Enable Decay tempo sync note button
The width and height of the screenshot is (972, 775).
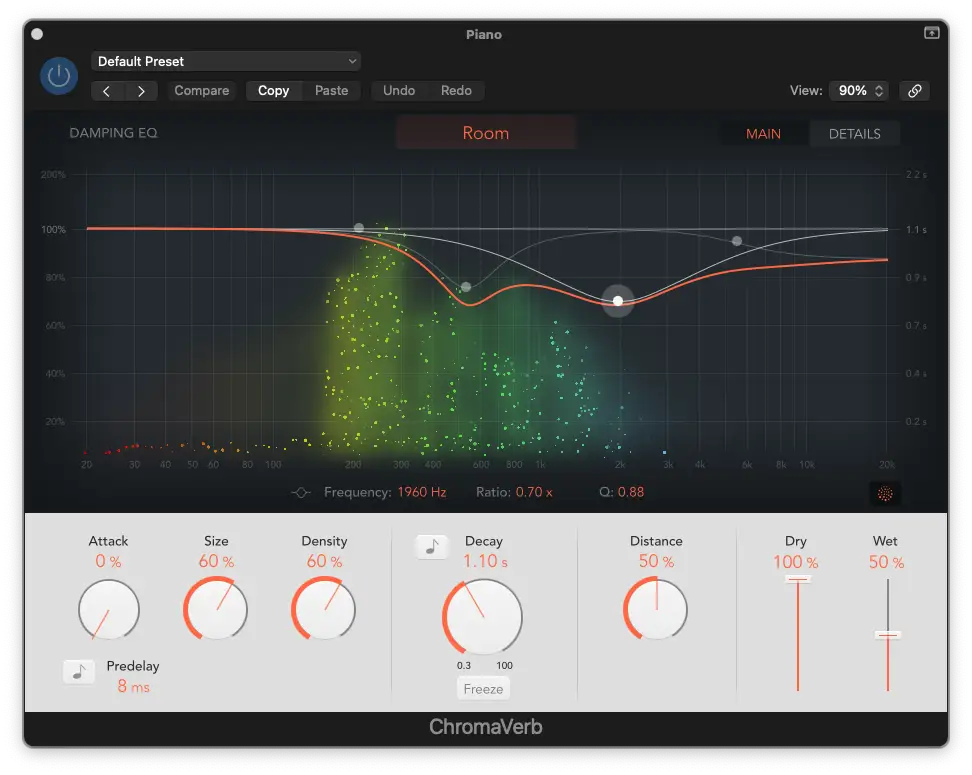(432, 547)
